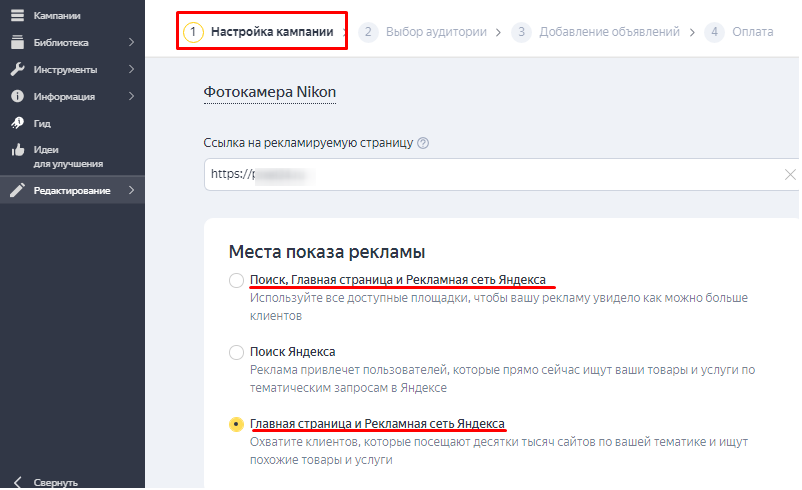
Task: Click the description starting Реклама привлечет пользователей
Action: [502, 378]
